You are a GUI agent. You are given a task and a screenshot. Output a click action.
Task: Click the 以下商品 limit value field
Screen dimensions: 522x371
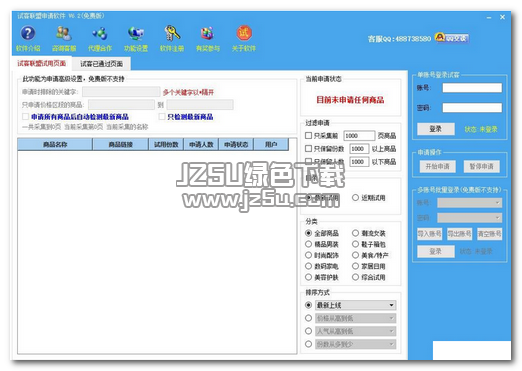point(359,162)
